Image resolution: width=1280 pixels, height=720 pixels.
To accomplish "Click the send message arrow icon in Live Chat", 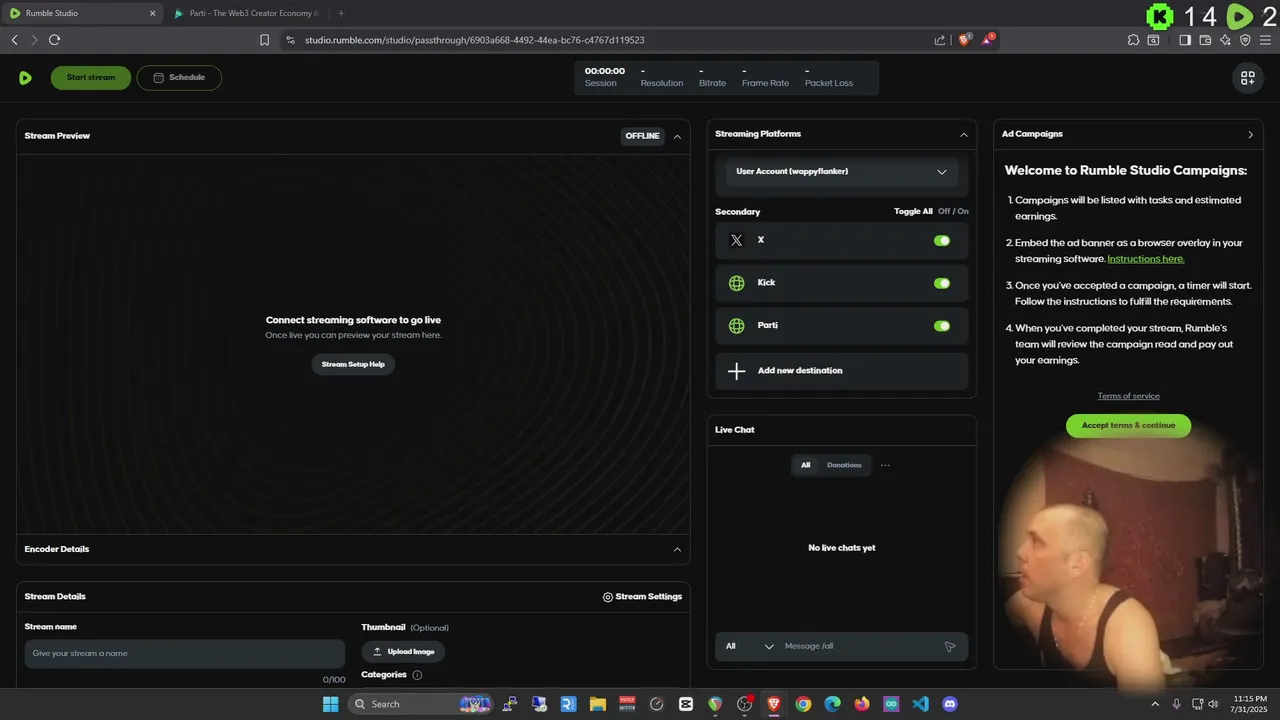I will click(x=950, y=646).
